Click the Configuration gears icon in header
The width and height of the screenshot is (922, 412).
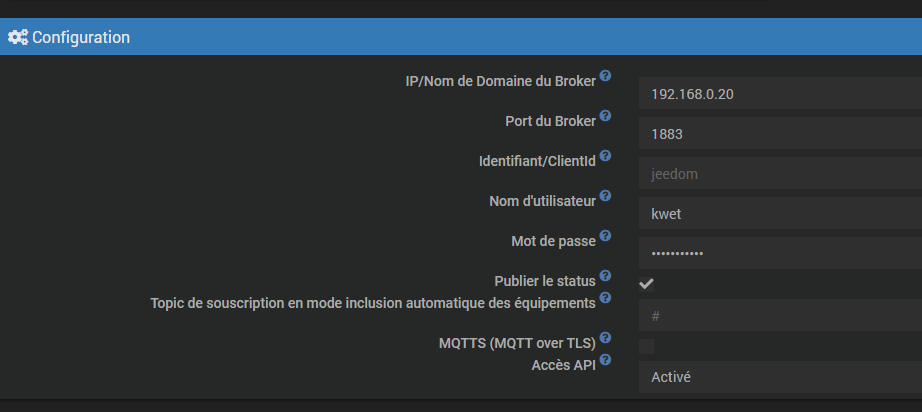18,38
